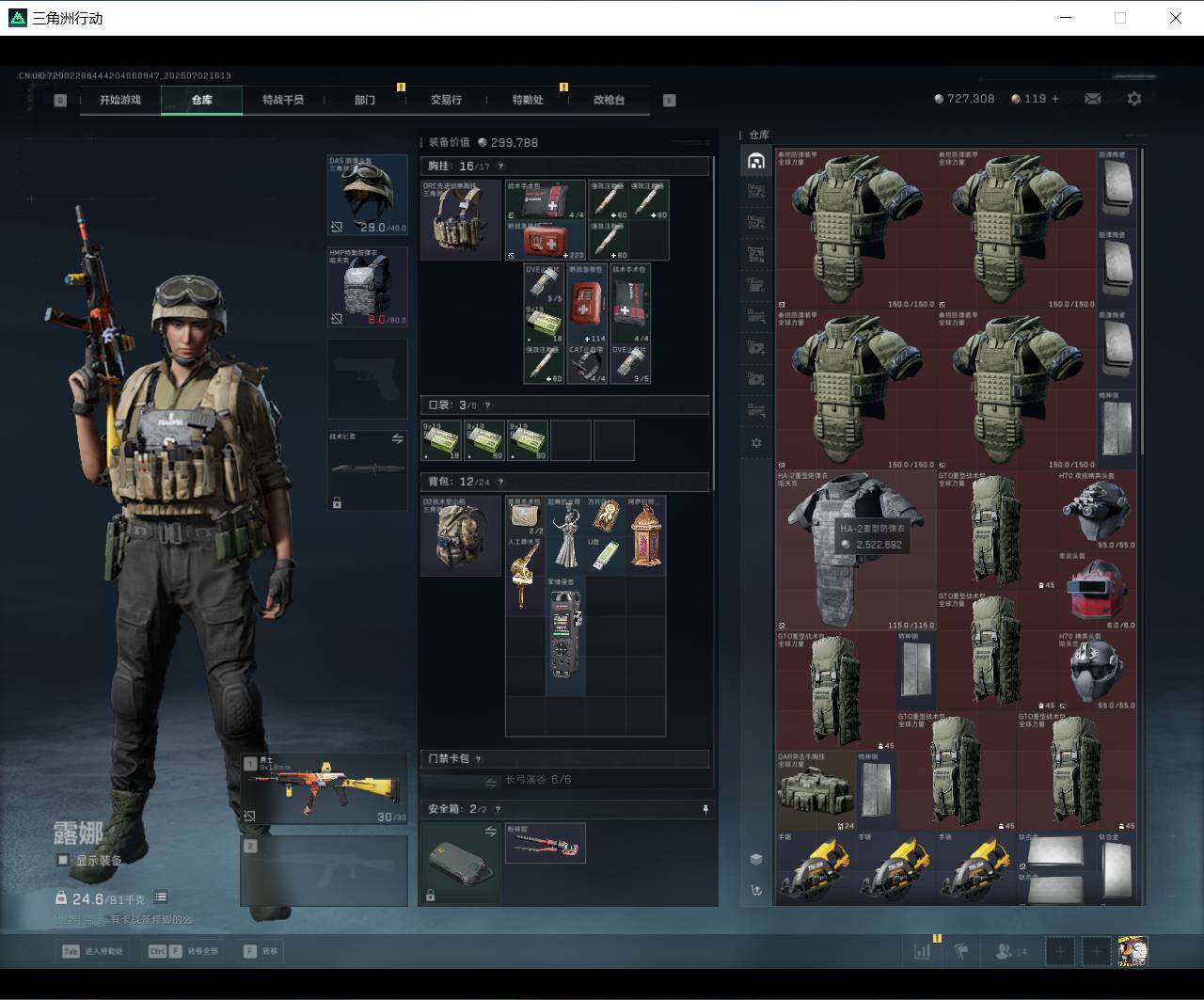
Task: Select the DVE item showing 5/5
Action: pyautogui.click(x=545, y=283)
